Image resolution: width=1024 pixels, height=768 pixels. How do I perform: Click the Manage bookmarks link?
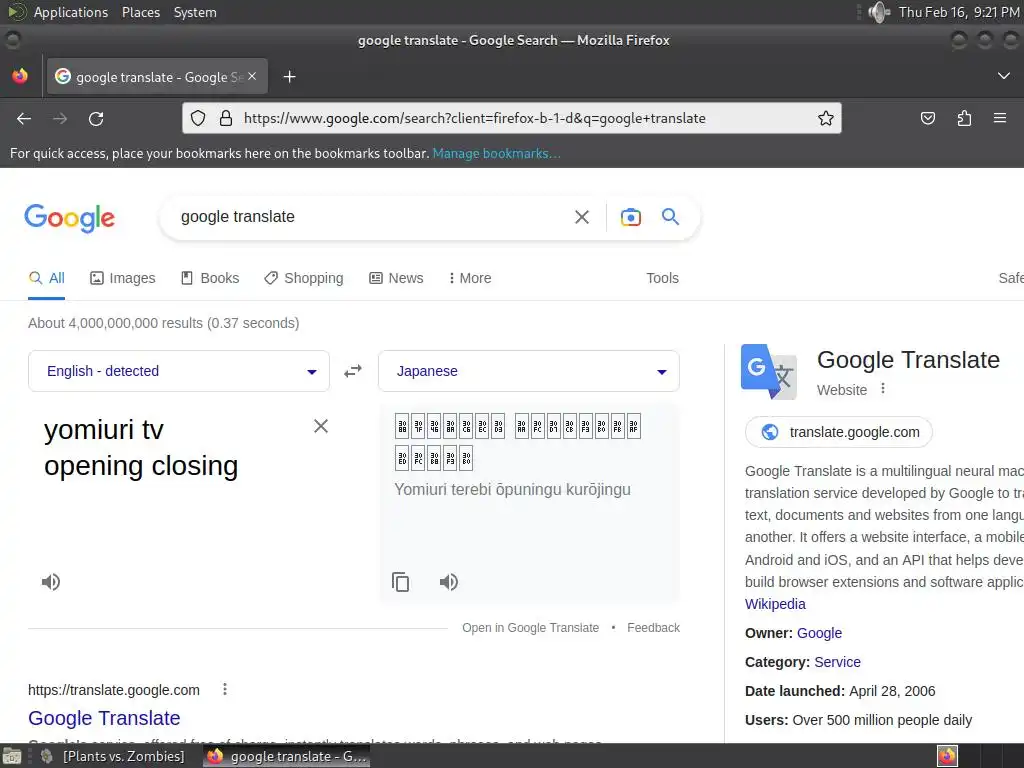coord(496,153)
